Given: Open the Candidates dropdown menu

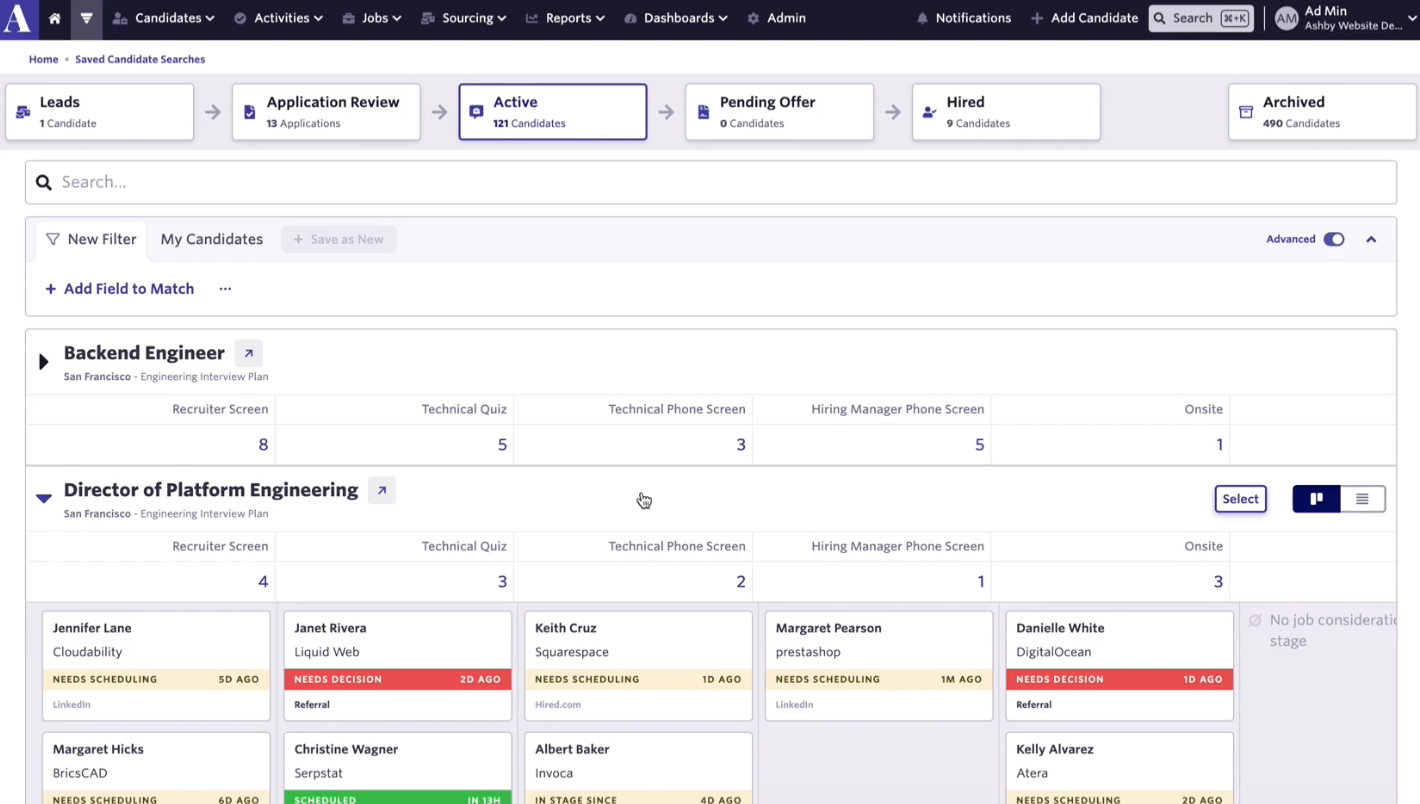Looking at the screenshot, I should (x=164, y=18).
